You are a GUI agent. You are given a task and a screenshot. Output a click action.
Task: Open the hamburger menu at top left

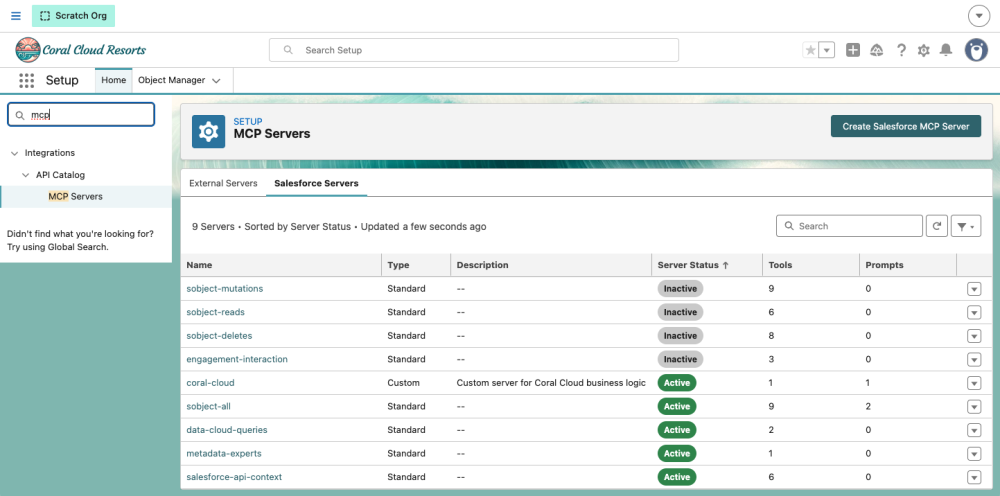(x=16, y=16)
